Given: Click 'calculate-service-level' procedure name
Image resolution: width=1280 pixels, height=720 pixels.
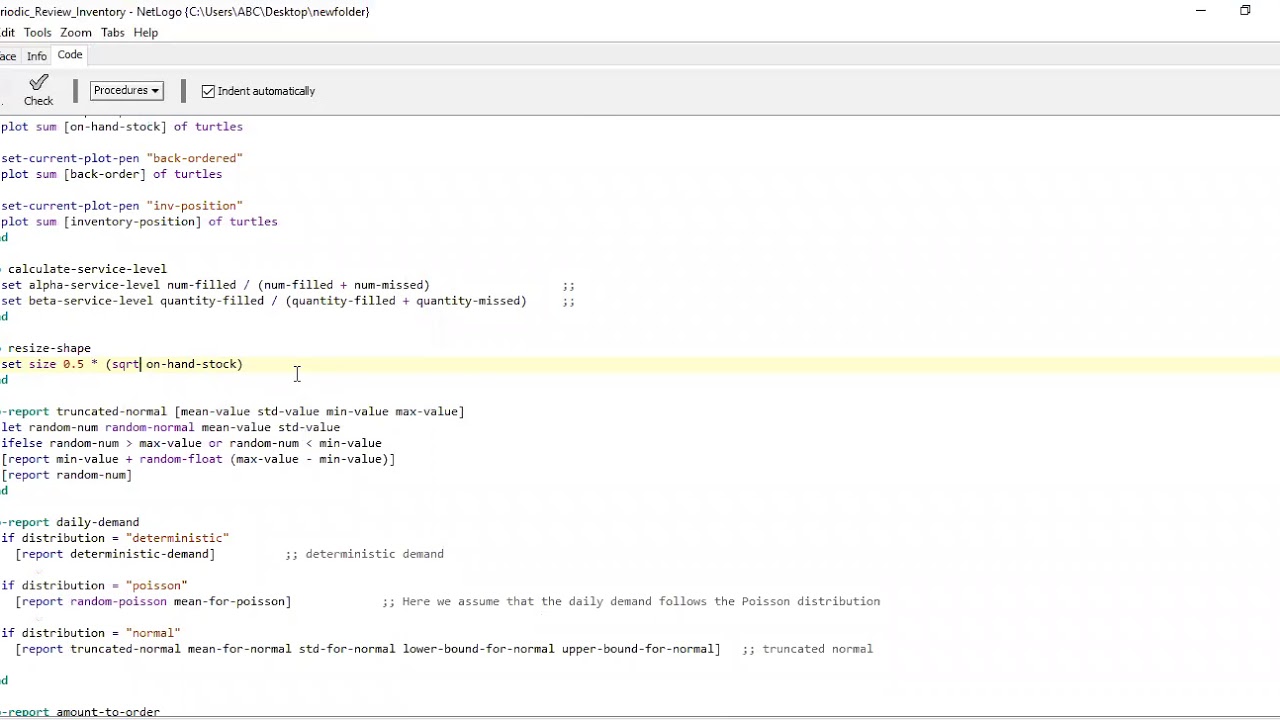Looking at the screenshot, I should tap(87, 269).
